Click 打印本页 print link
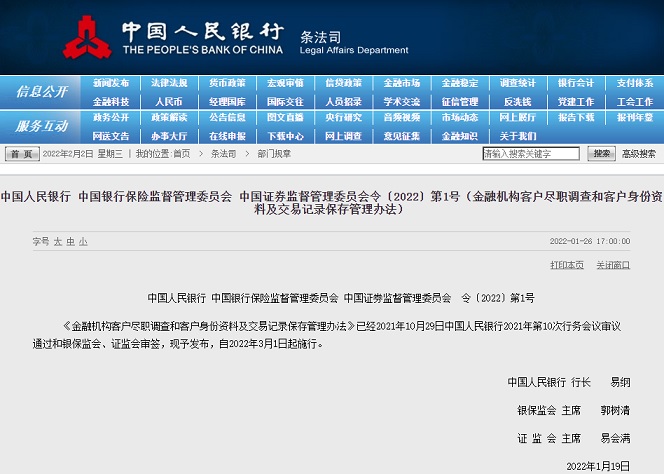 pos(567,265)
